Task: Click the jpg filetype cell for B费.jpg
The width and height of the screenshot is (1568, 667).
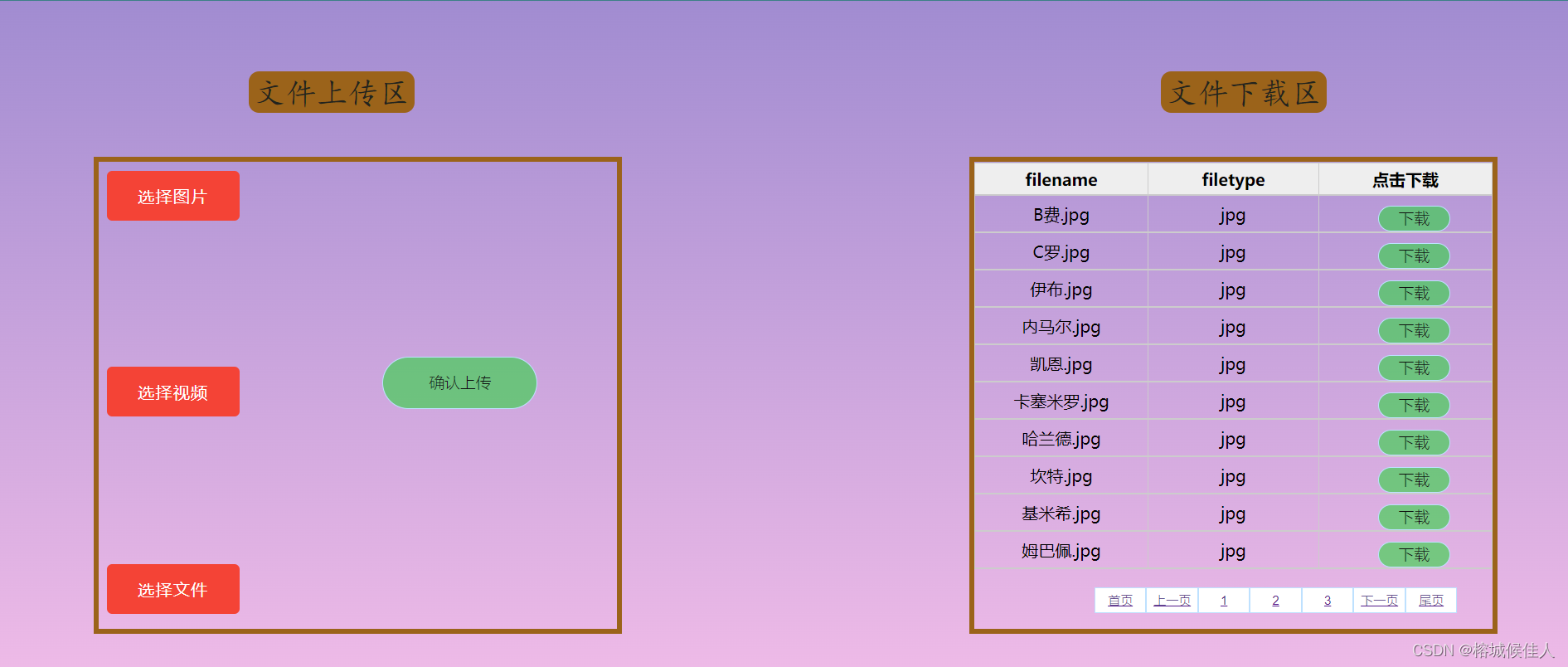Action: pyautogui.click(x=1233, y=215)
